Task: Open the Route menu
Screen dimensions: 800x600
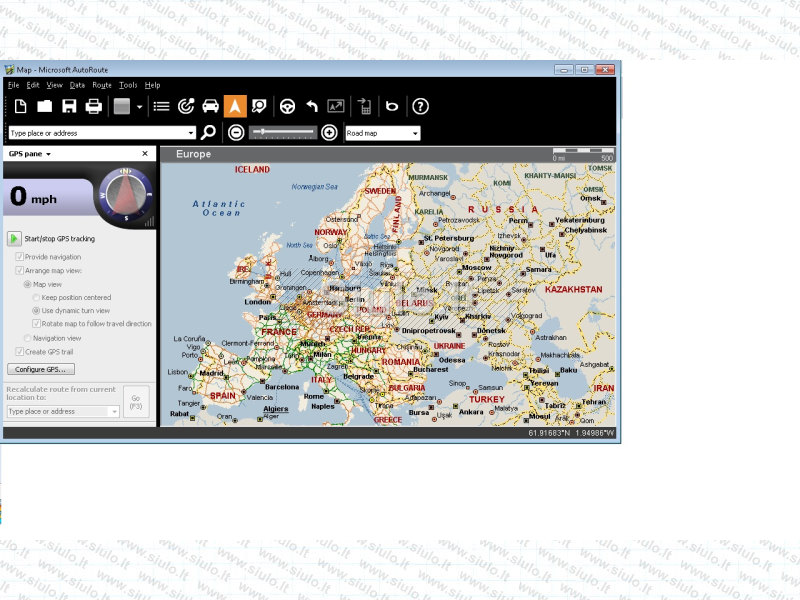Action: pyautogui.click(x=102, y=85)
